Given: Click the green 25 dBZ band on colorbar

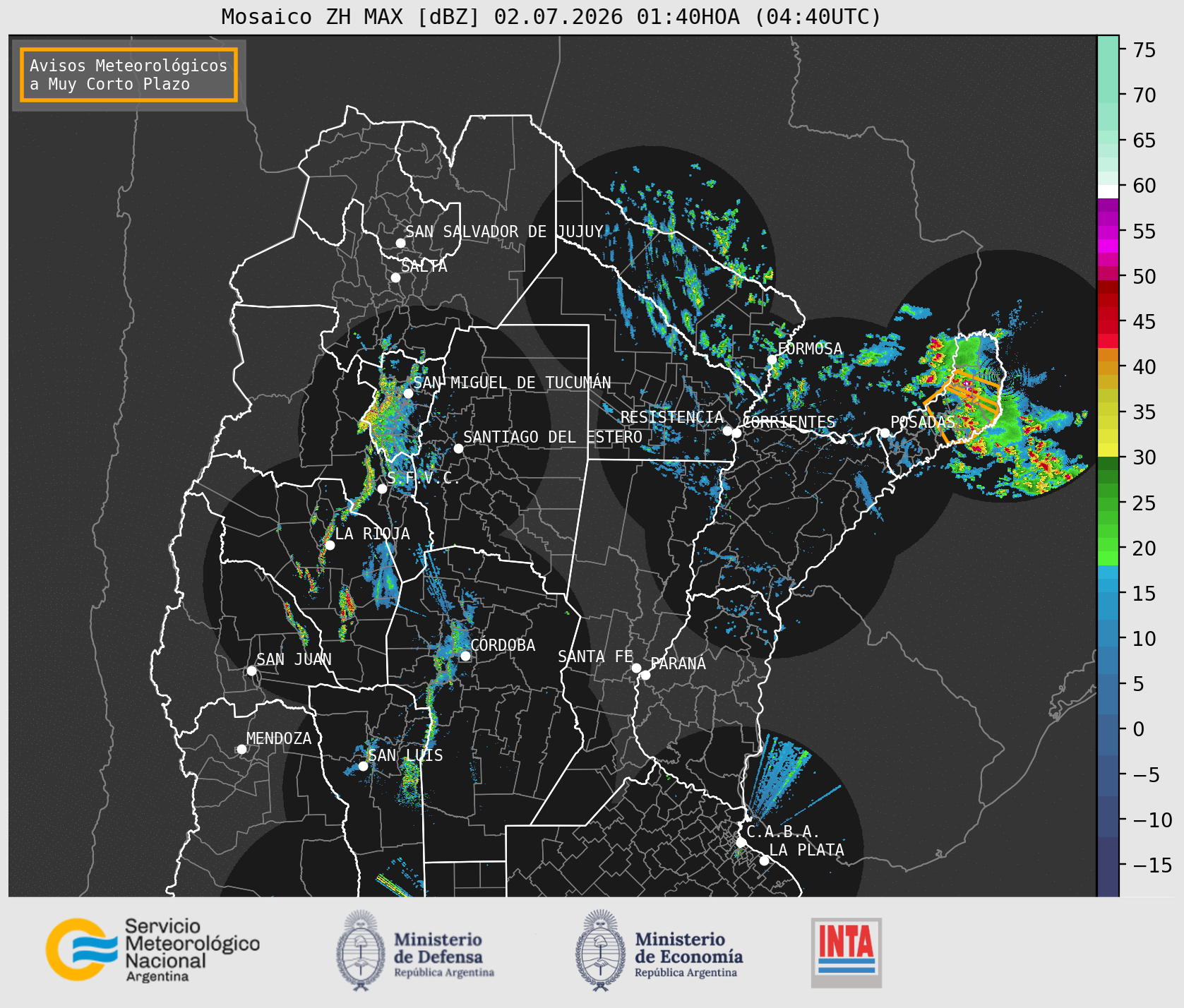Looking at the screenshot, I should (1108, 503).
